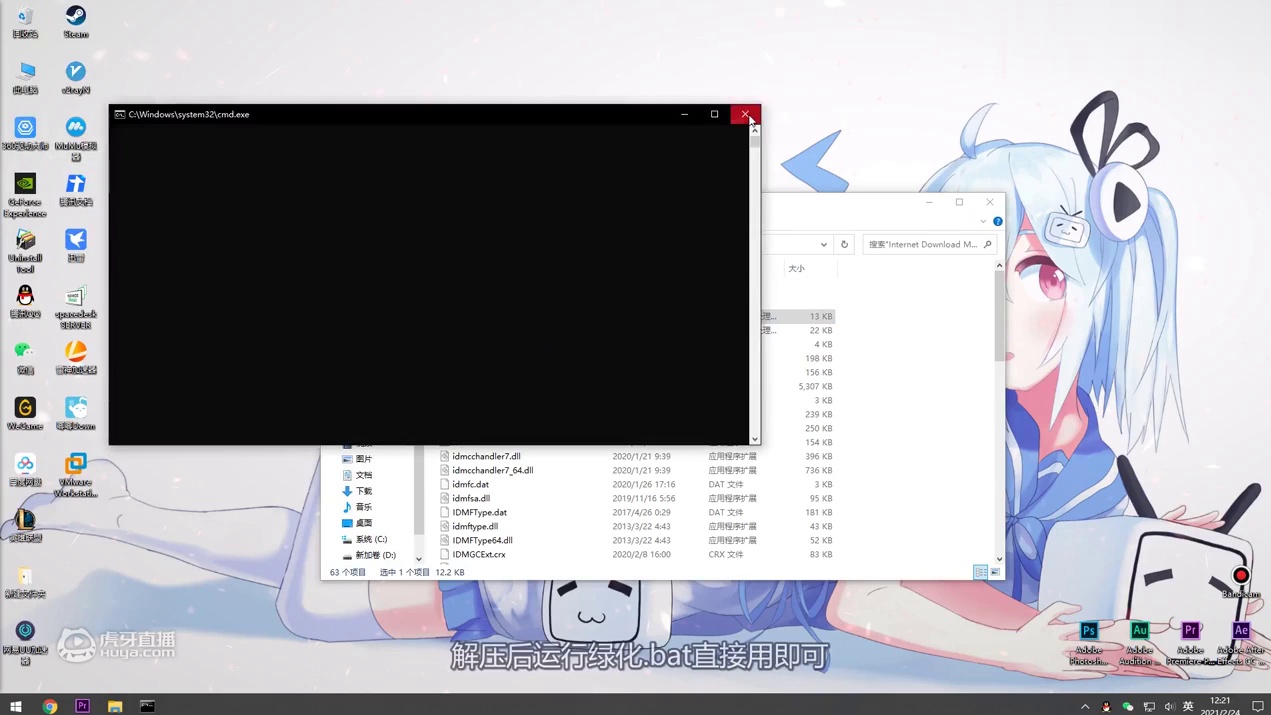The height and width of the screenshot is (715, 1271).
Task: Open Explorer help question mark
Action: point(997,221)
